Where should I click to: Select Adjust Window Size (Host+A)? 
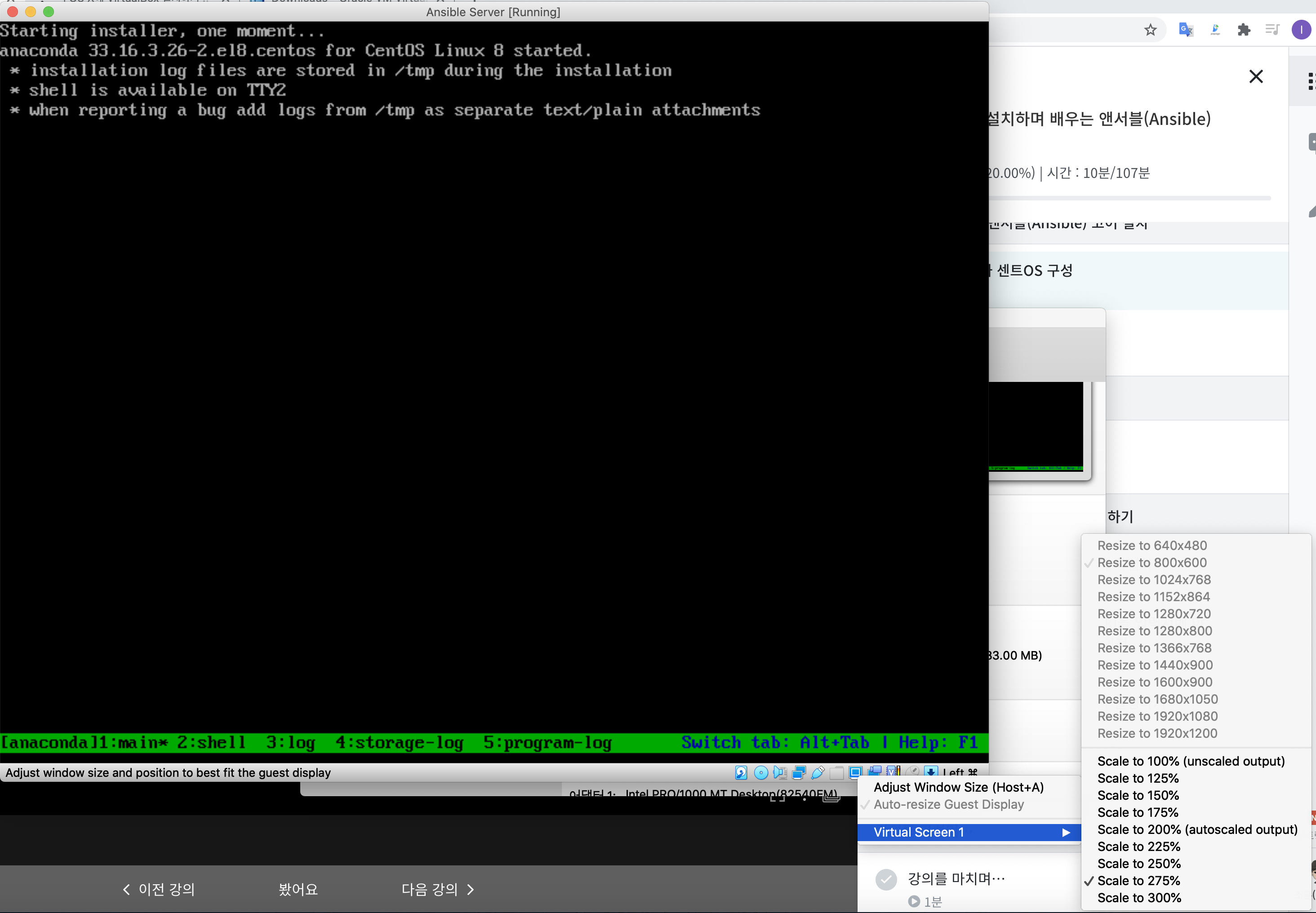pyautogui.click(x=958, y=787)
